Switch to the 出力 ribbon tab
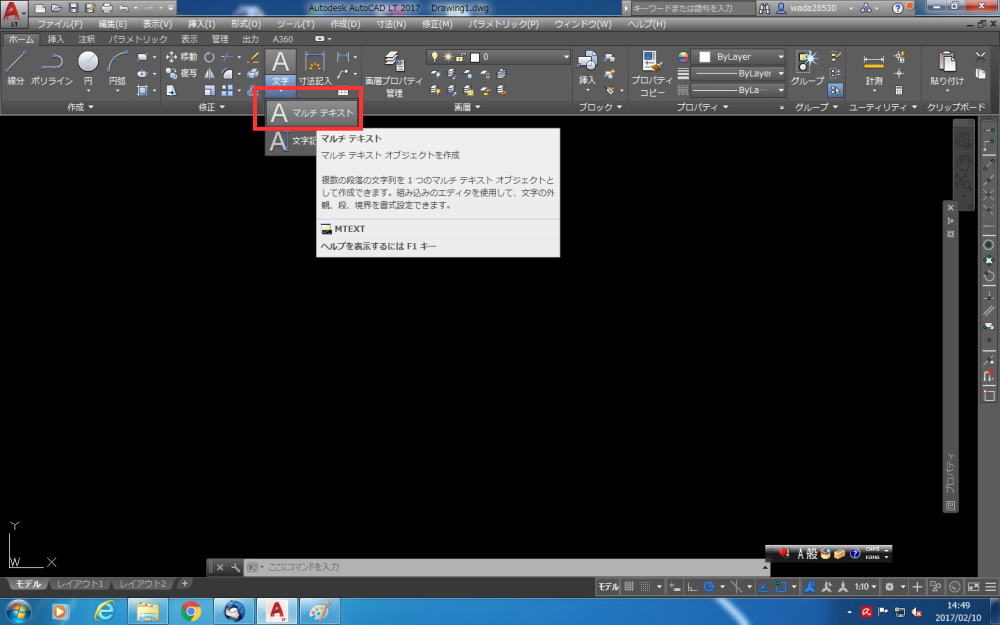The height and width of the screenshot is (625, 1000). (251, 39)
